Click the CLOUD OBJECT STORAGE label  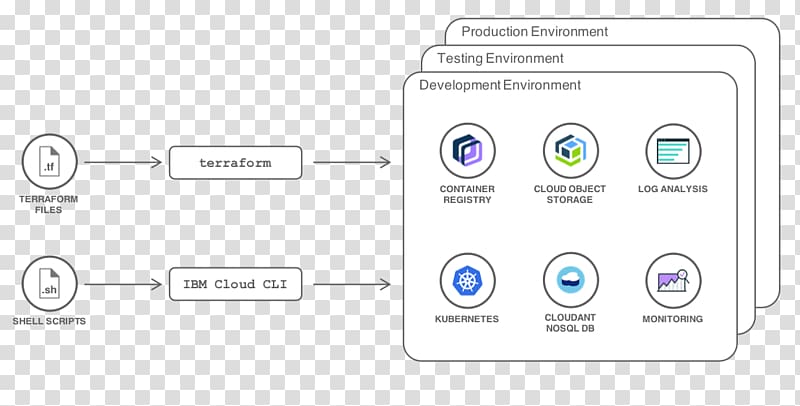(570, 194)
